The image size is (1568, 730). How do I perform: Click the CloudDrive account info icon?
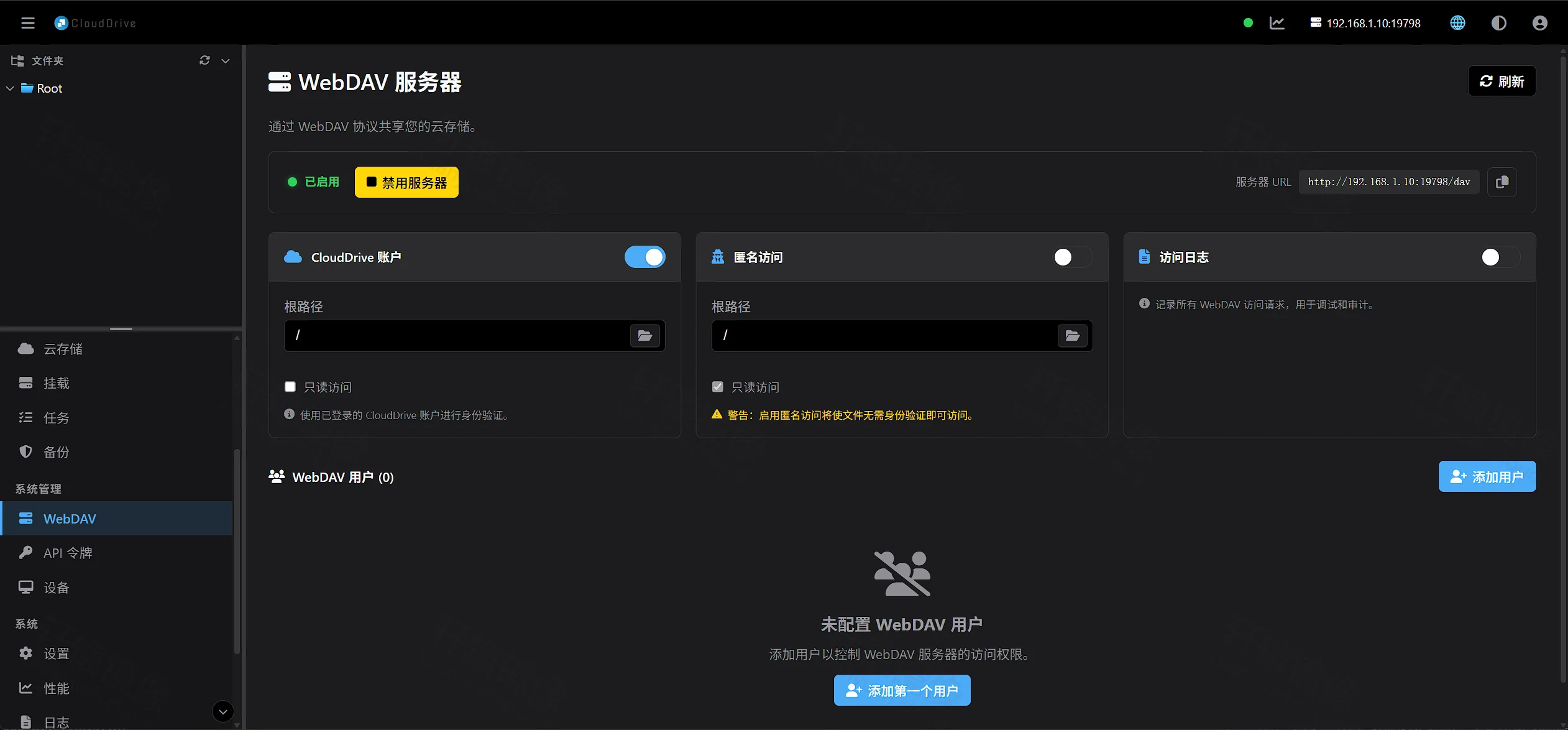coord(289,414)
